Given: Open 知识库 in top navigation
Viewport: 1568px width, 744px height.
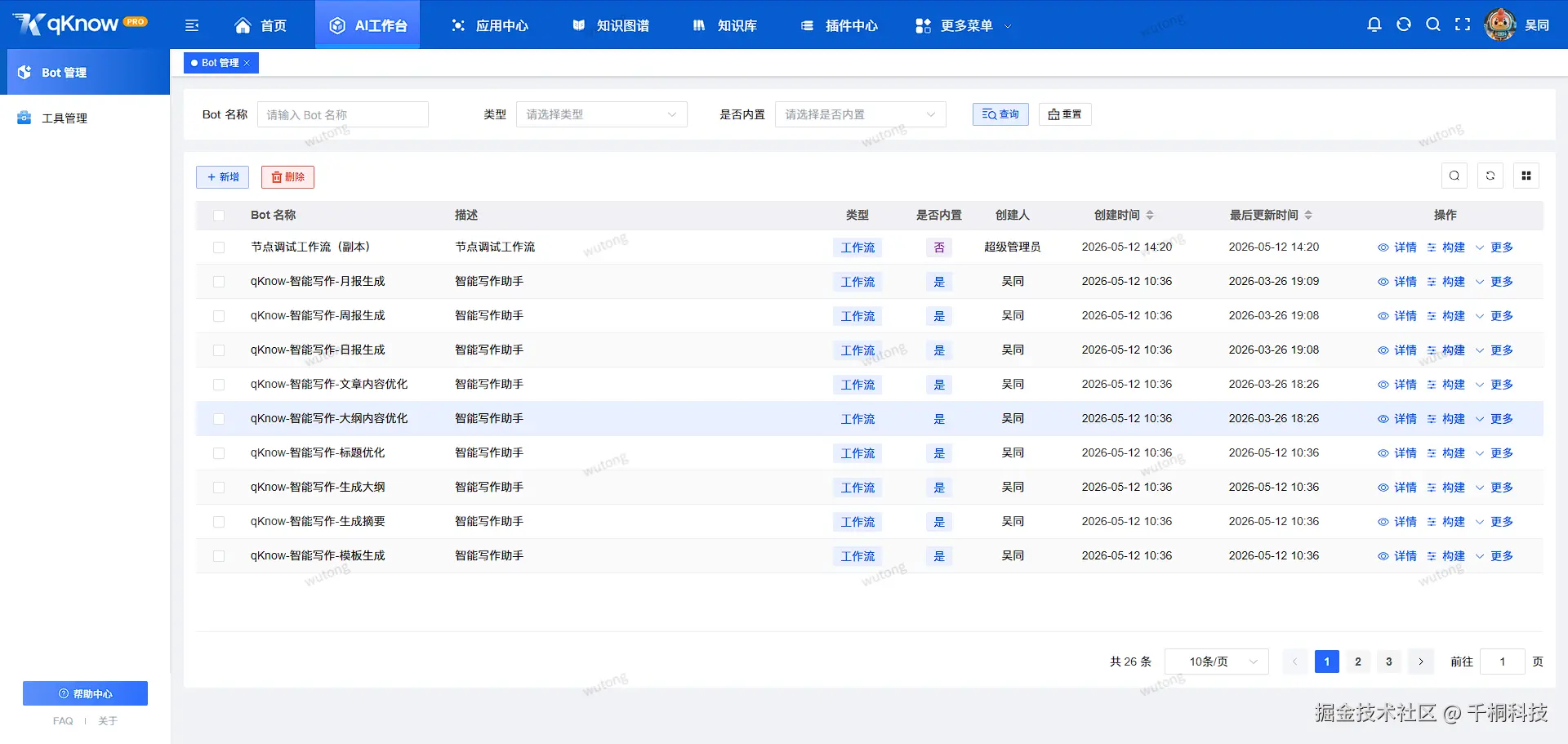Looking at the screenshot, I should tap(724, 25).
